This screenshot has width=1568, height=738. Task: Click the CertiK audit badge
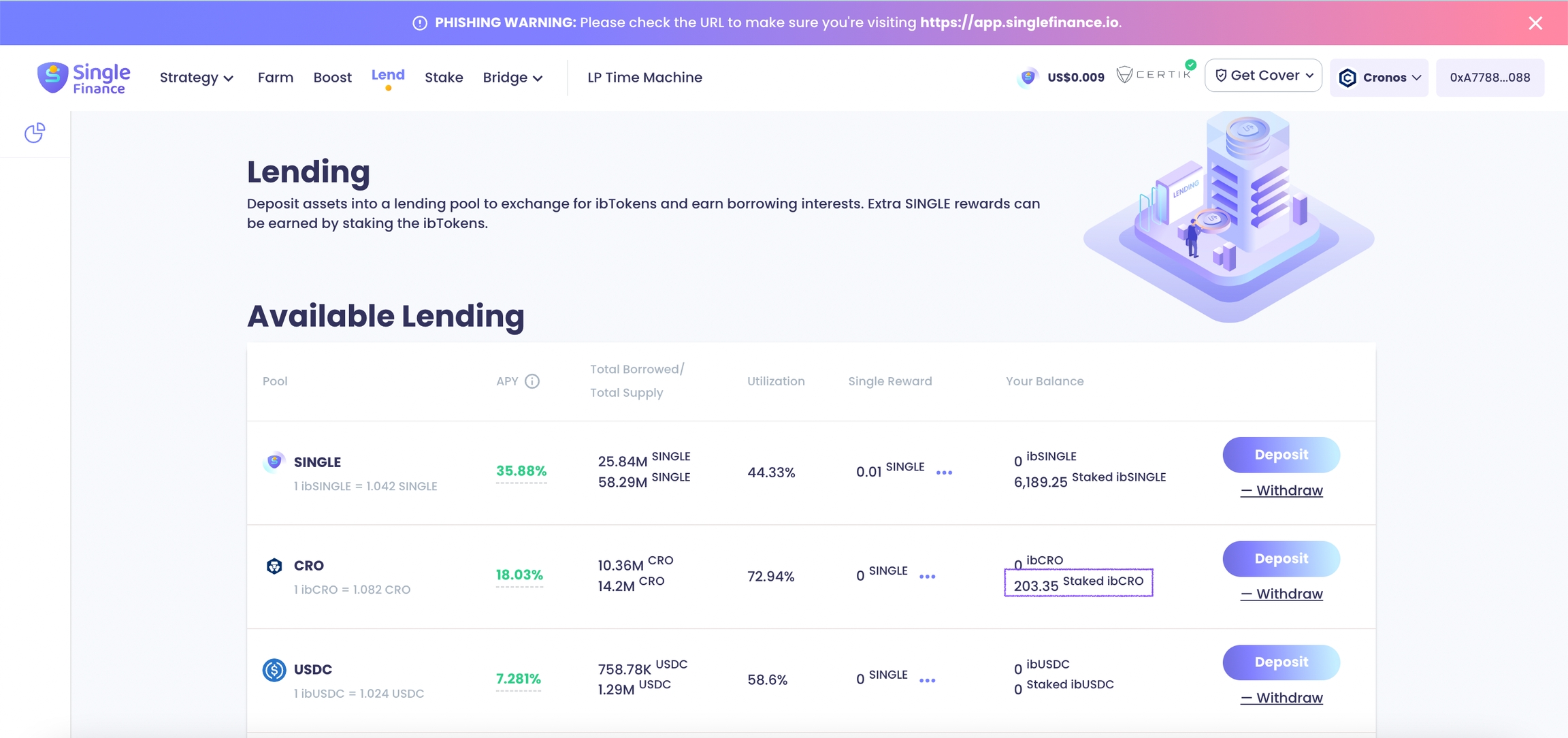click(x=1155, y=74)
